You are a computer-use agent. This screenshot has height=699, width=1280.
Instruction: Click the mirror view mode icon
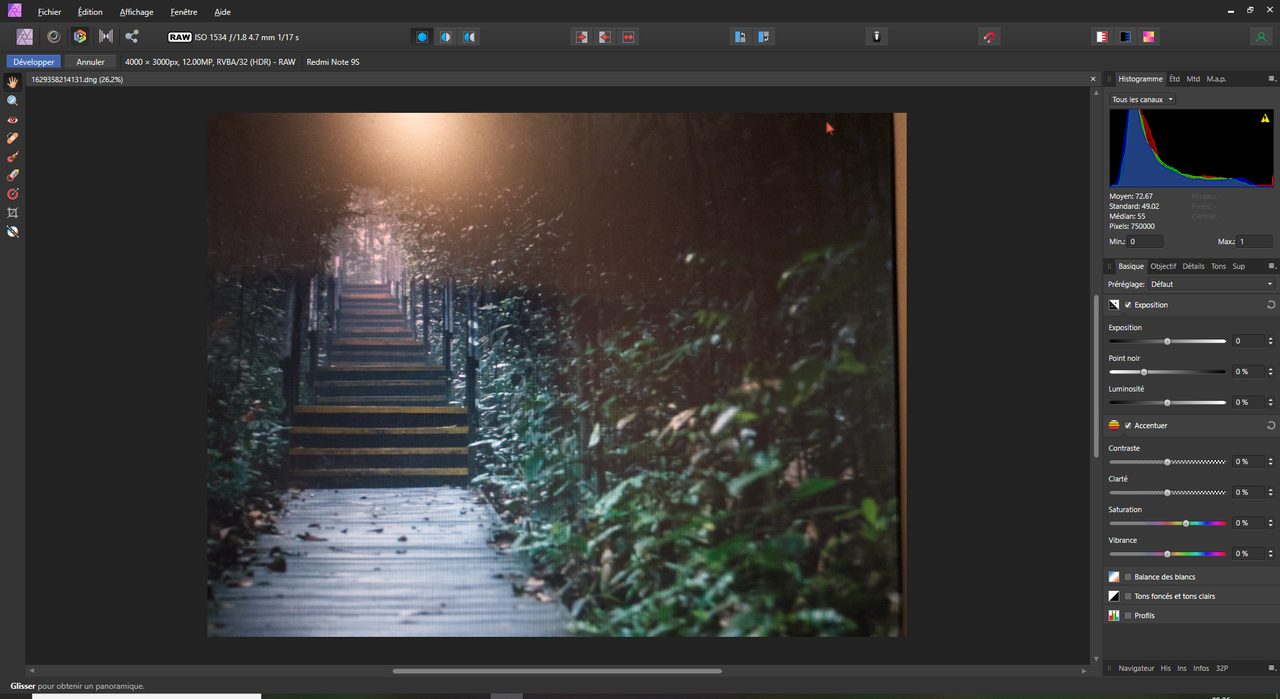click(468, 37)
